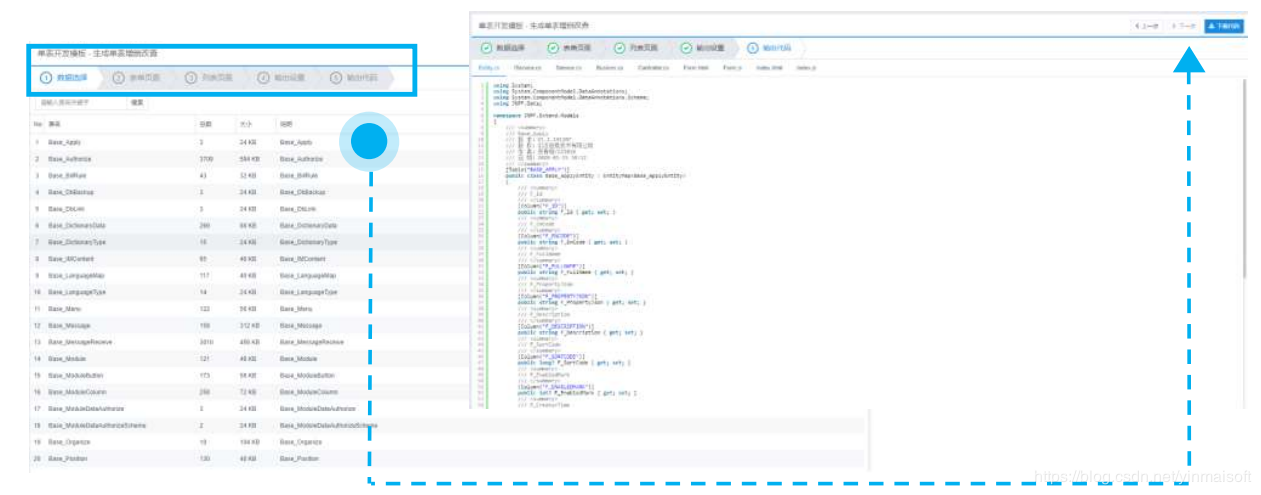The image size is (1261, 495).
Task: Click the next step (下一步) button
Action: click(1184, 25)
